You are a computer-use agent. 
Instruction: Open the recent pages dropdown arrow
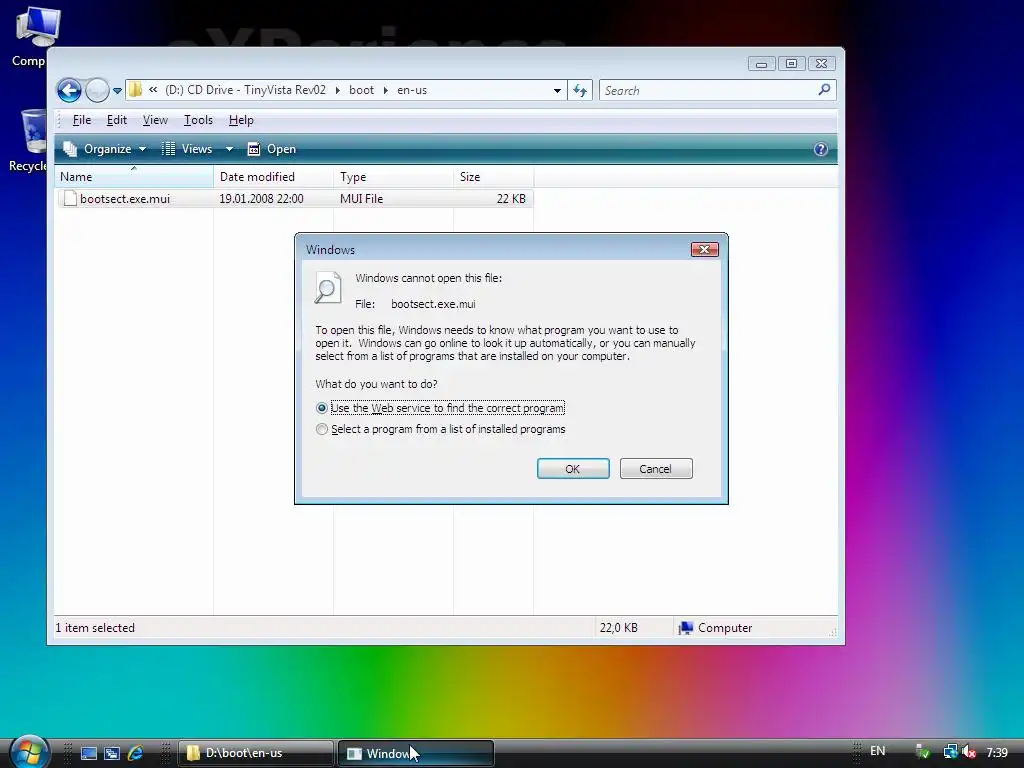[118, 91]
